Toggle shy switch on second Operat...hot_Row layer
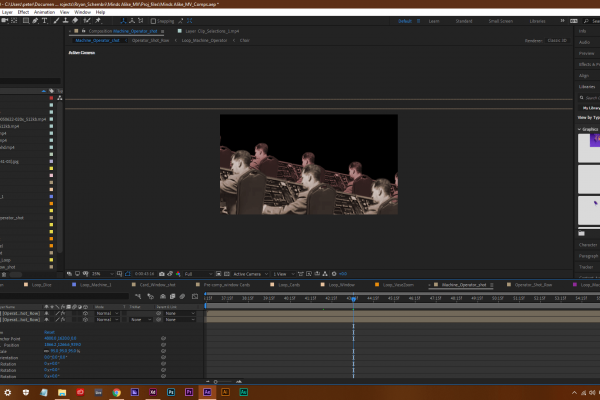The image size is (600, 400). 47,320
